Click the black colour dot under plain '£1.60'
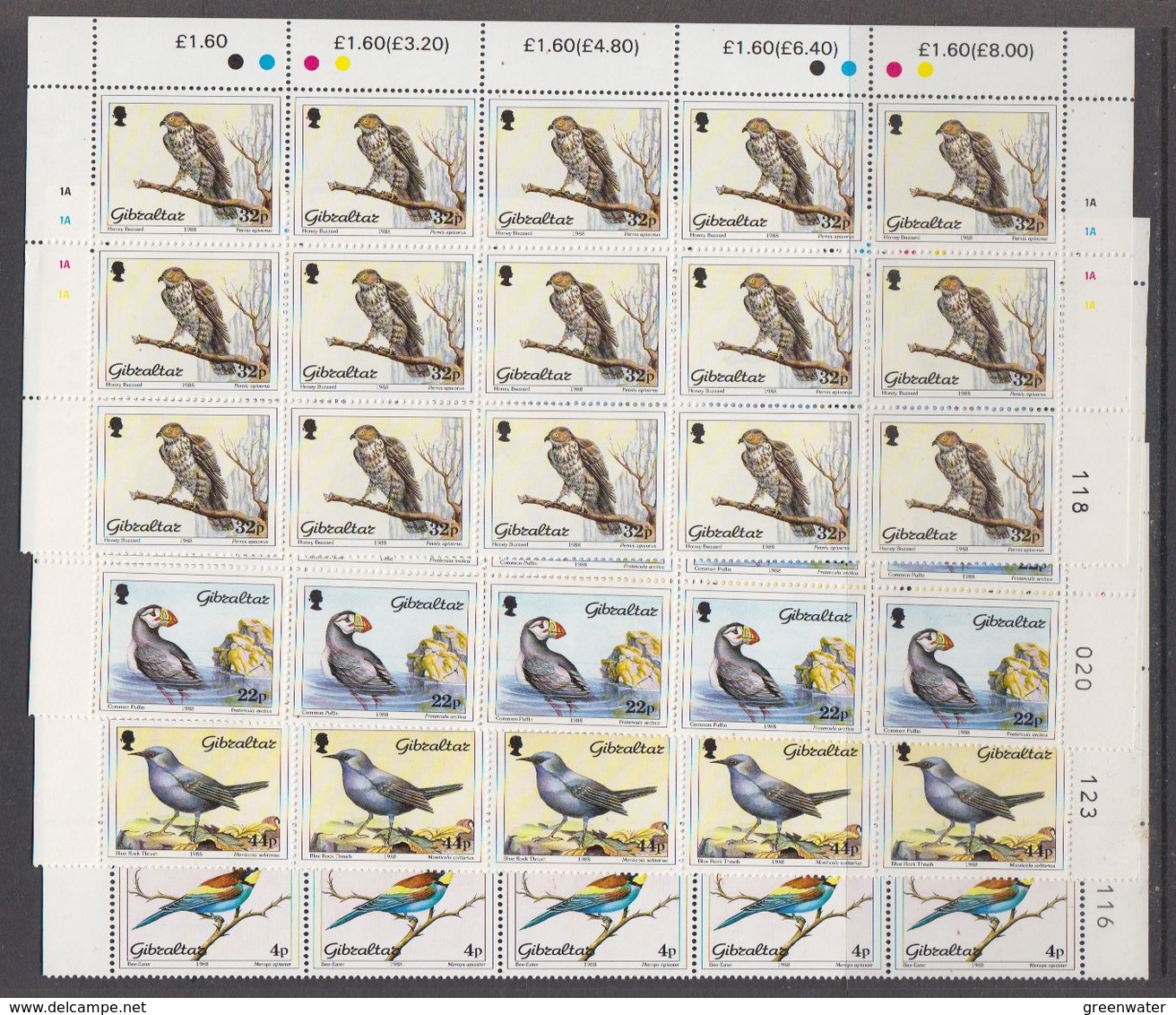1176x1015 pixels. (x=236, y=62)
